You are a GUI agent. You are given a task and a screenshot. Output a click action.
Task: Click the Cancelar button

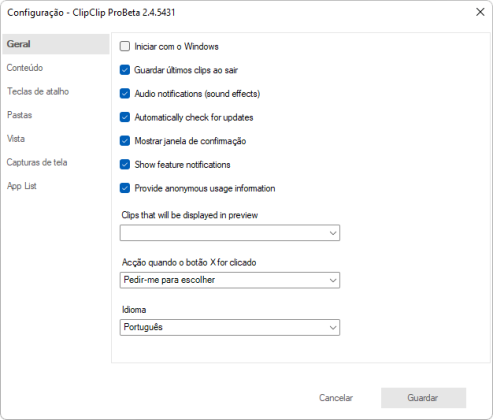click(x=336, y=398)
